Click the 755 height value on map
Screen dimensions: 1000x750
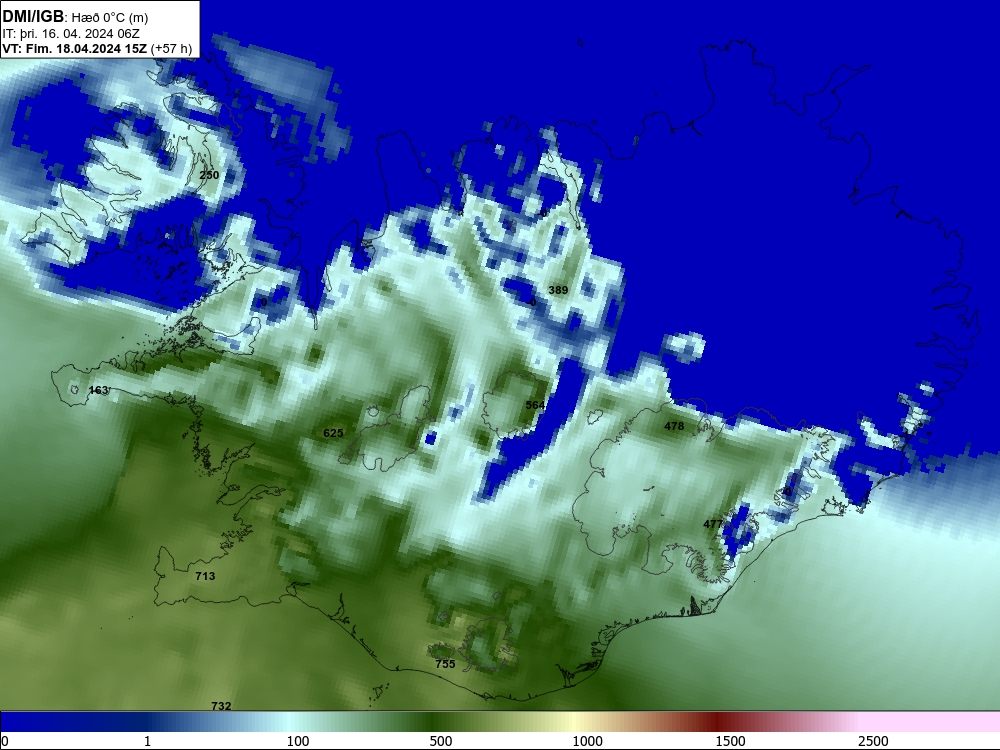445,664
